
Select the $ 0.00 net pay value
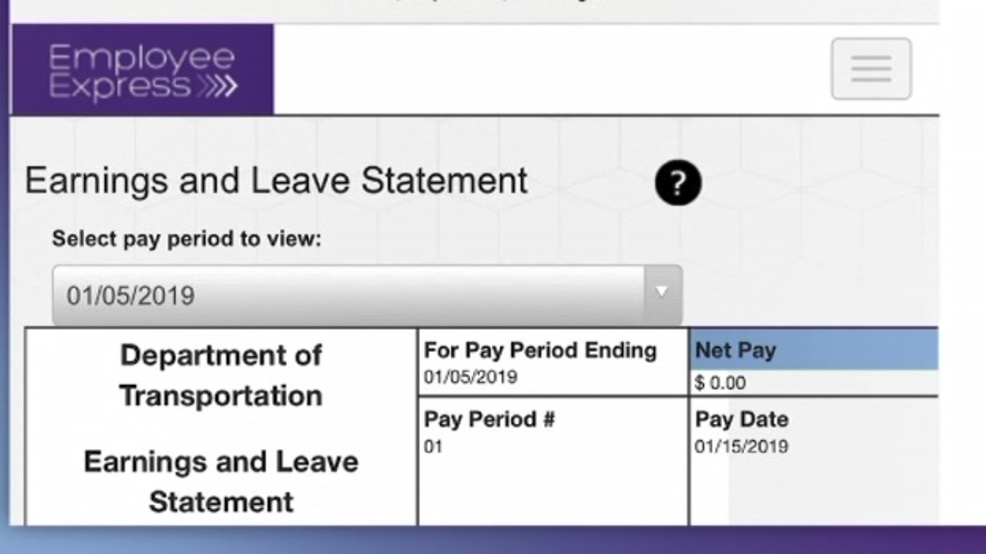click(x=720, y=382)
